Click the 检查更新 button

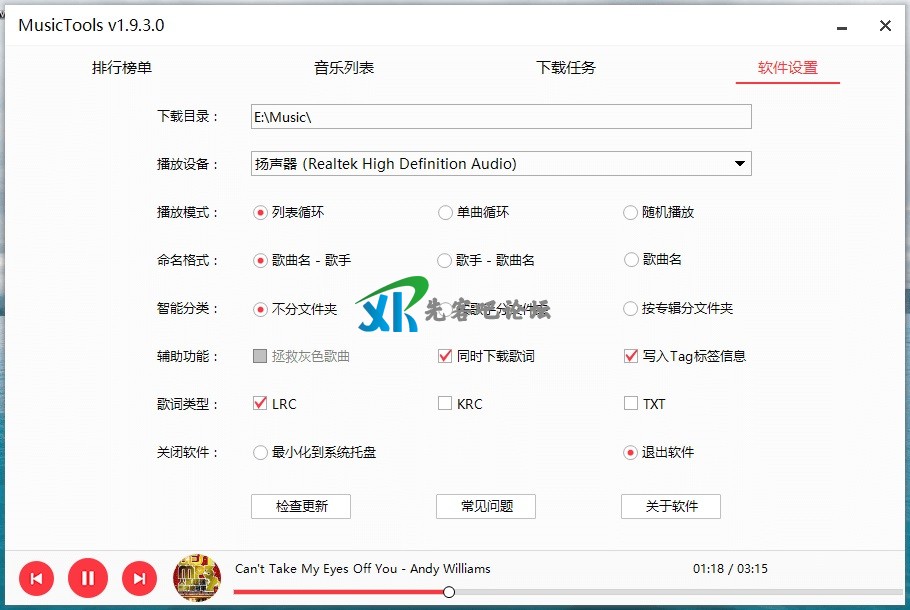coord(301,506)
